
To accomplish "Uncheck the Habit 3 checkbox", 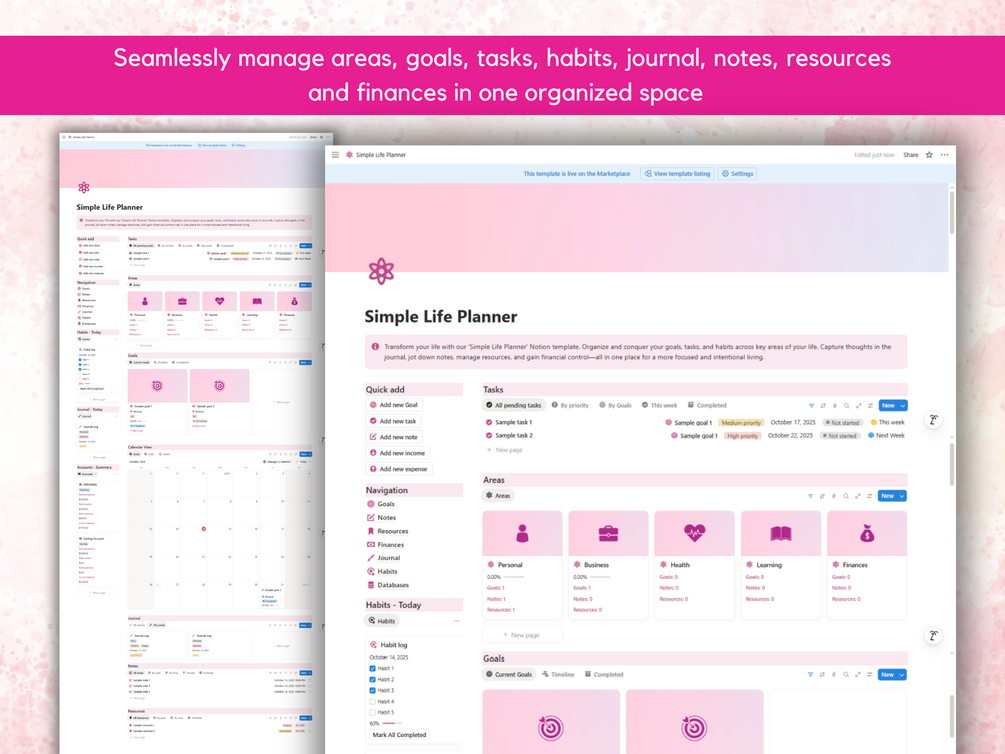I will coord(372,691).
